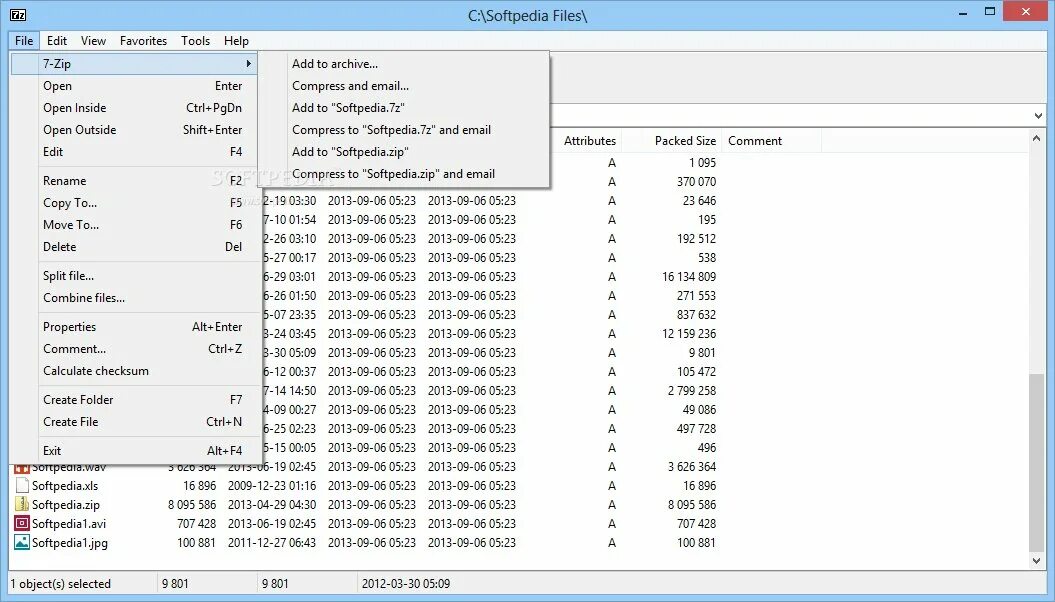
Task: Minimize the 7-Zip window
Action: (x=963, y=12)
